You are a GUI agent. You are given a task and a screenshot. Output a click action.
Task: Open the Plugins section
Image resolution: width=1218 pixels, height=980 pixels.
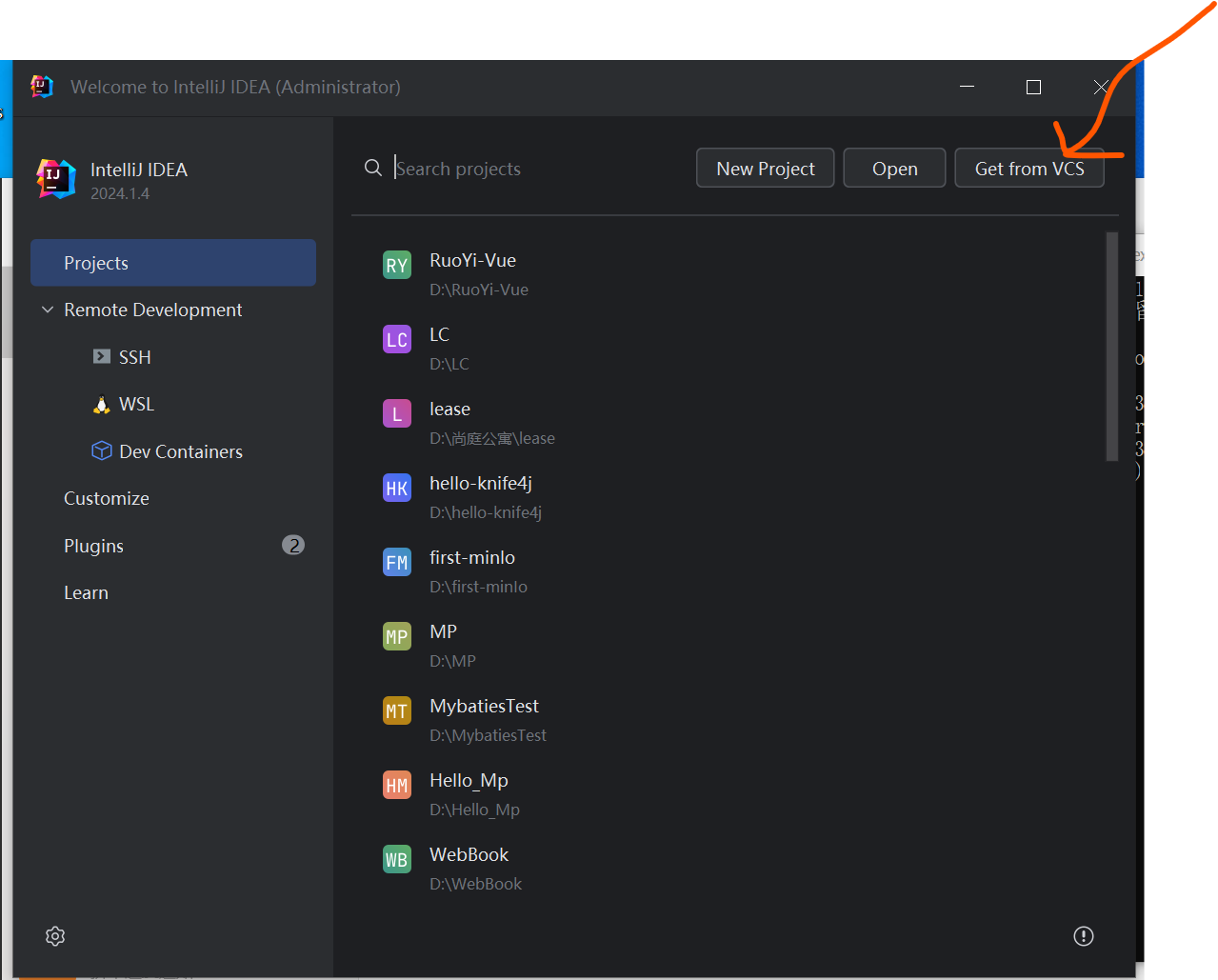93,546
